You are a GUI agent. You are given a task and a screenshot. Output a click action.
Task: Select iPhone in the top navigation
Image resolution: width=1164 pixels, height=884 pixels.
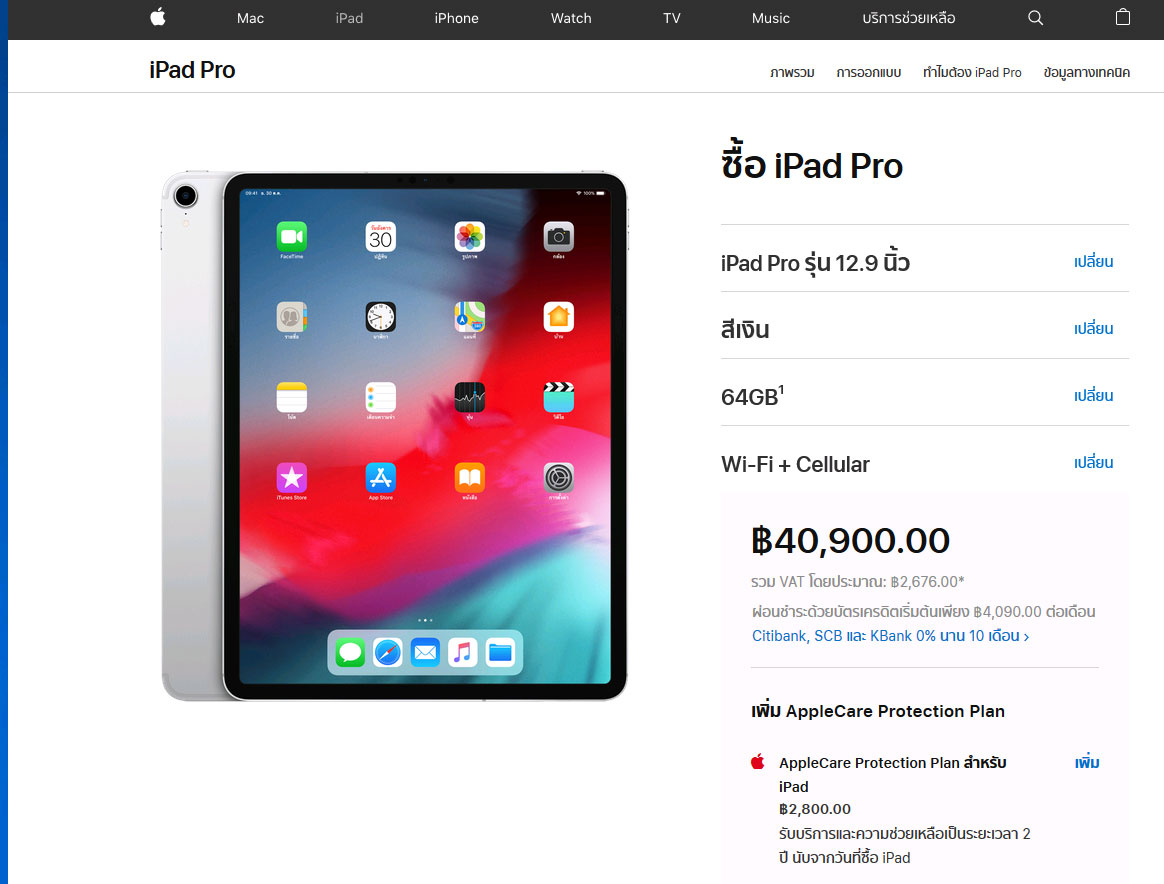pos(457,18)
